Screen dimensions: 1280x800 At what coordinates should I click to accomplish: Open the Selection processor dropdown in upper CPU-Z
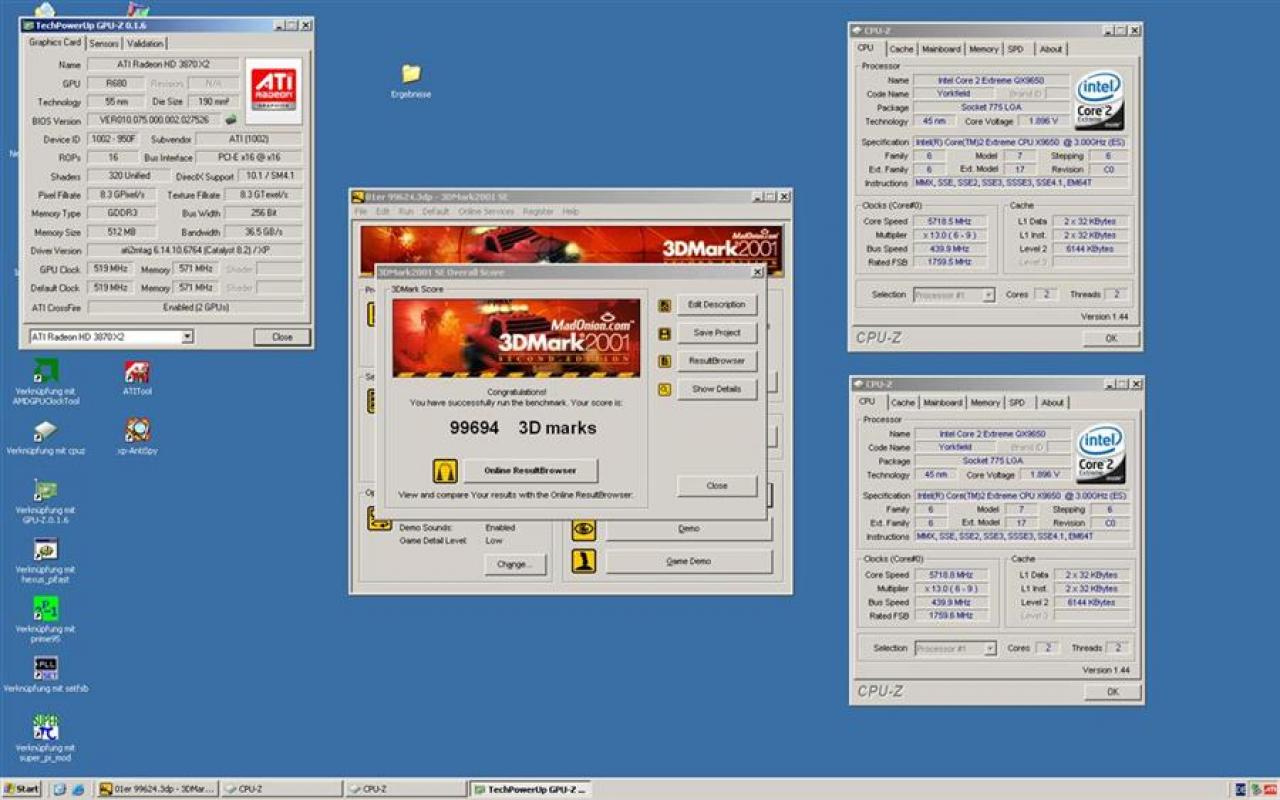coord(988,295)
